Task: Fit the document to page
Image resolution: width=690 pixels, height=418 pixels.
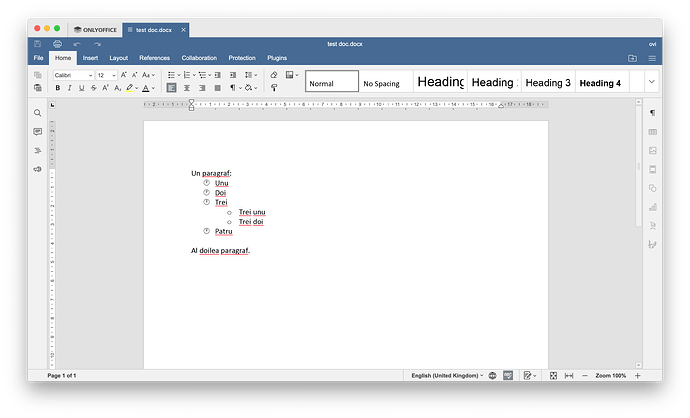Action: coord(553,375)
